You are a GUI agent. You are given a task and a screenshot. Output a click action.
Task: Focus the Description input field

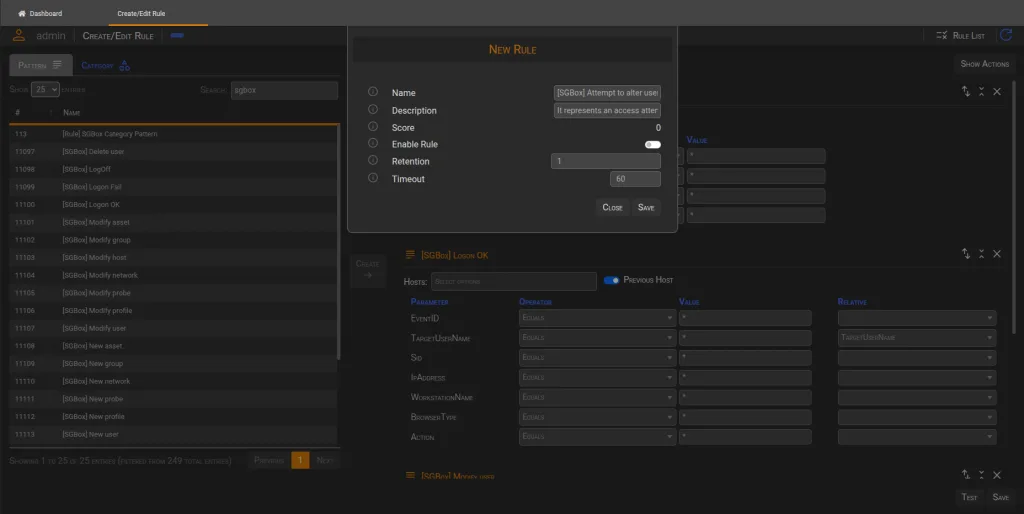(x=607, y=110)
